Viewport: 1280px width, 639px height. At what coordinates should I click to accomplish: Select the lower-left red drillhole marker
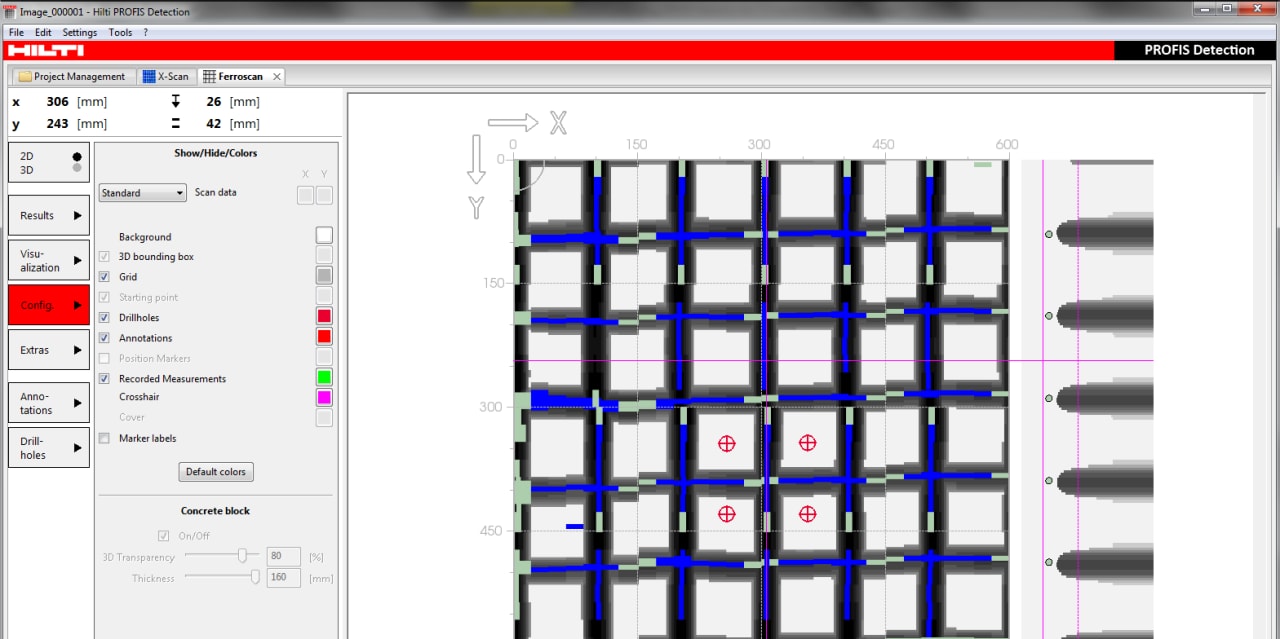727,514
